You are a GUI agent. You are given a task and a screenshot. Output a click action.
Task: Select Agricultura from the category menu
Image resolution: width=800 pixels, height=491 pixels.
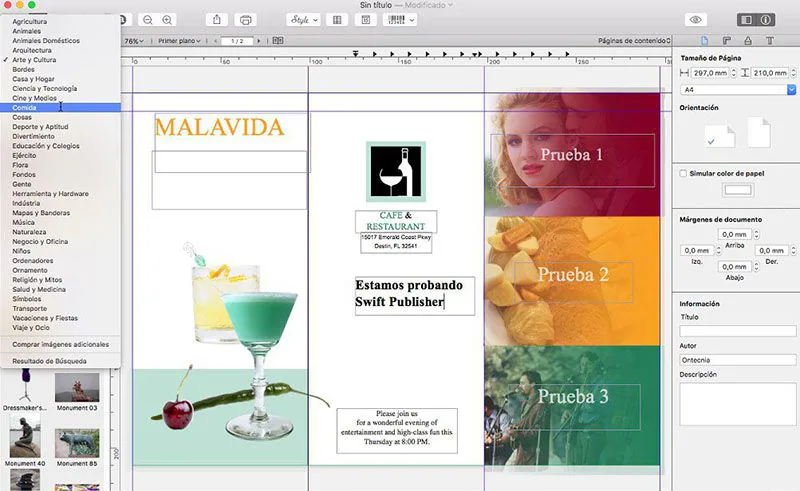point(60,22)
